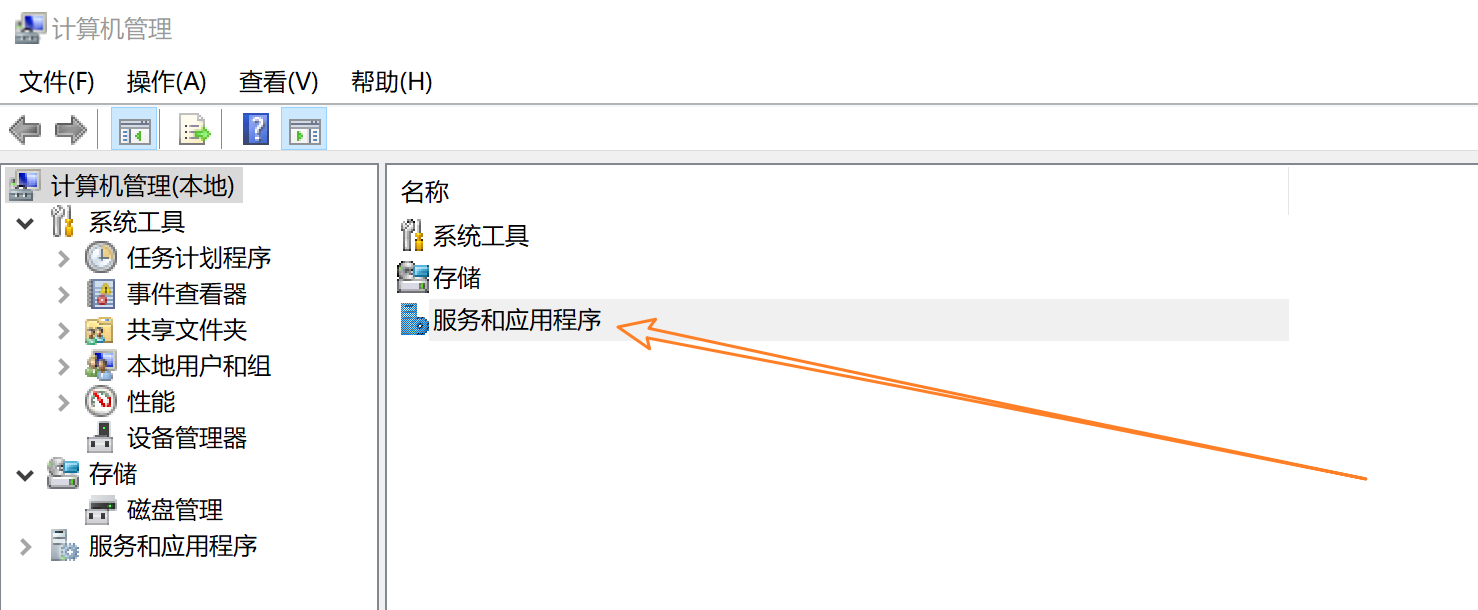1478x610 pixels.
Task: Open the 查看(V) menu
Action: point(279,82)
